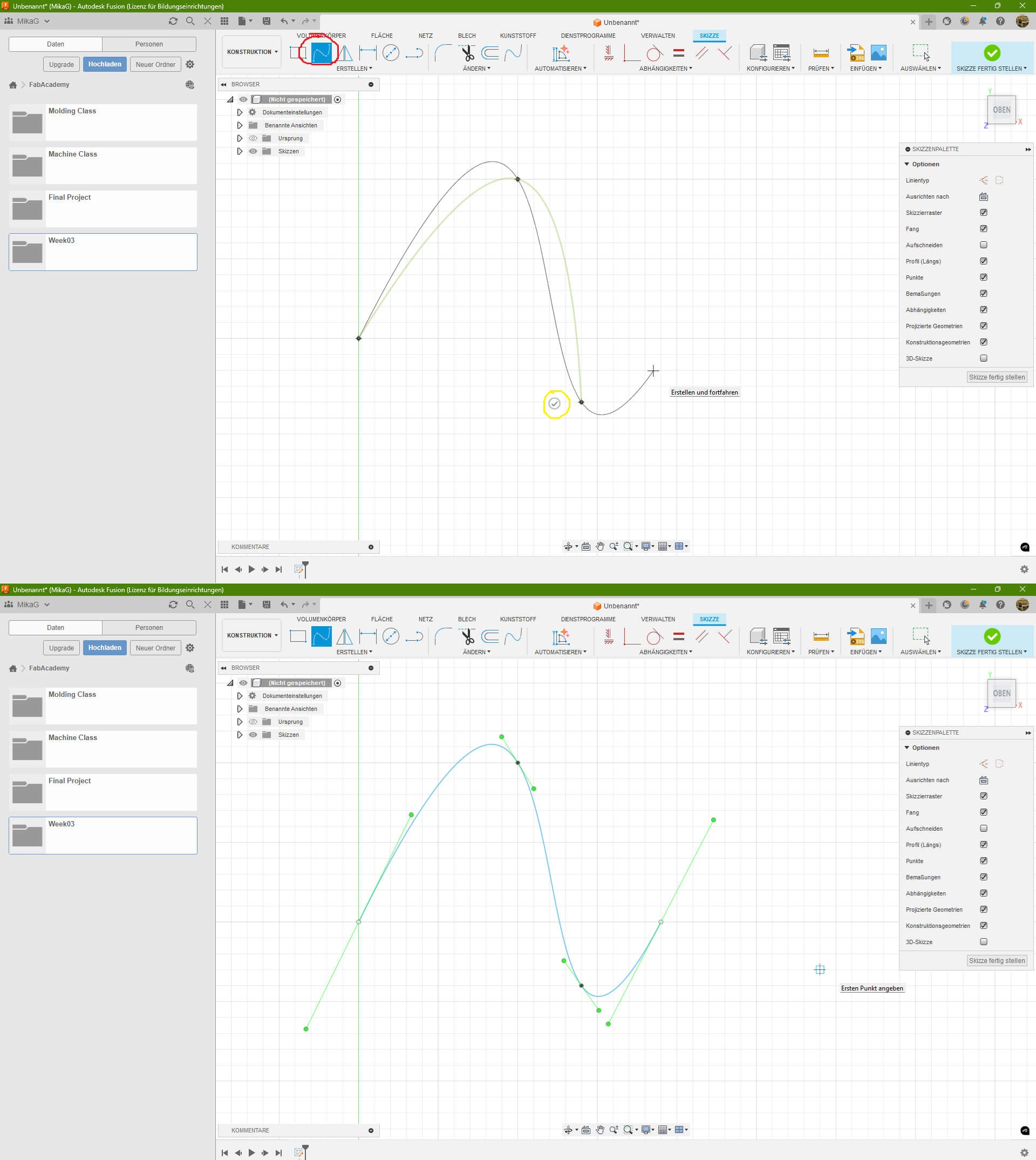Image resolution: width=1036 pixels, height=1160 pixels.
Task: Expand the Skizzen node in the lower browser tree
Action: tap(240, 735)
